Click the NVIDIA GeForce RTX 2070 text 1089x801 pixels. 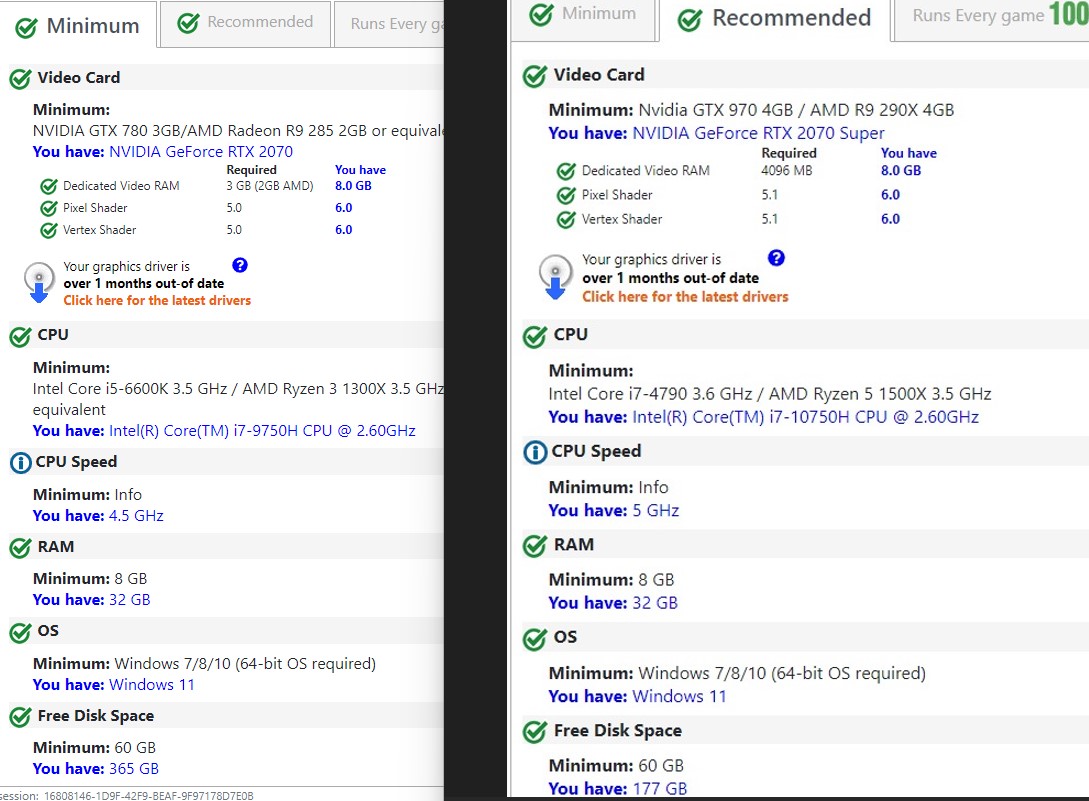pyautogui.click(x=201, y=151)
